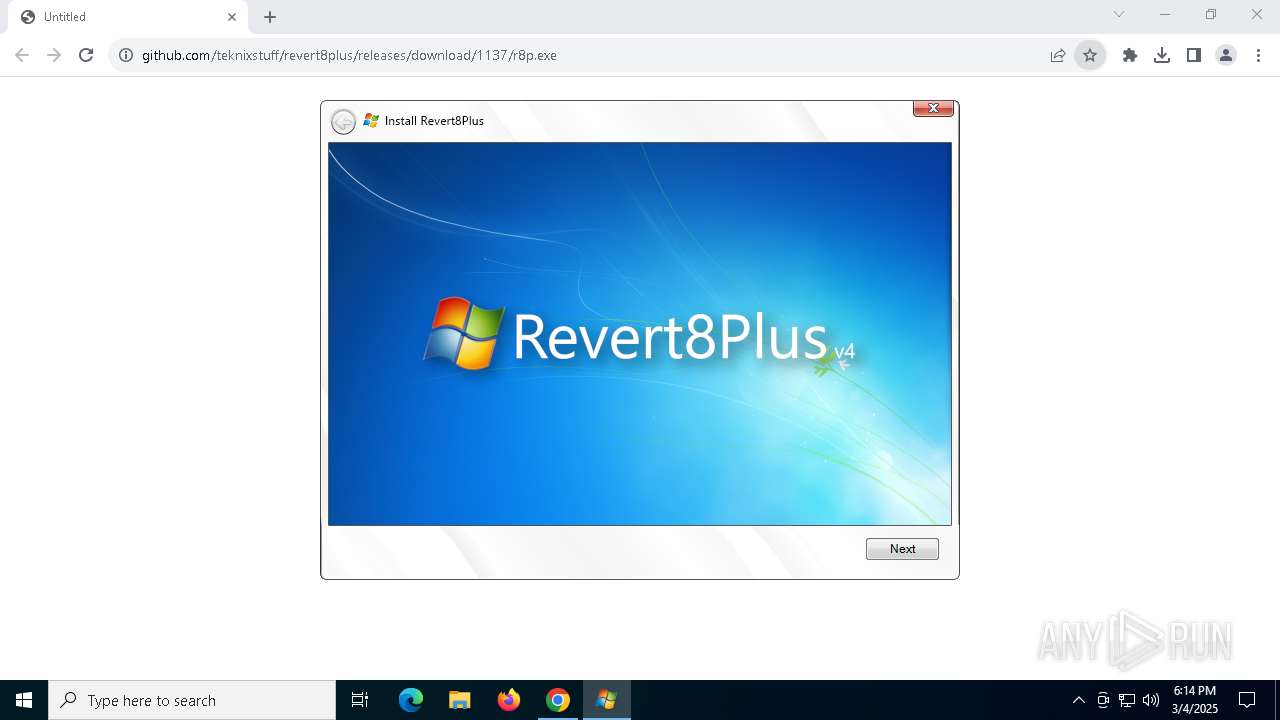Click the taskbar search box
The image size is (1280, 720).
pyautogui.click(x=192, y=700)
